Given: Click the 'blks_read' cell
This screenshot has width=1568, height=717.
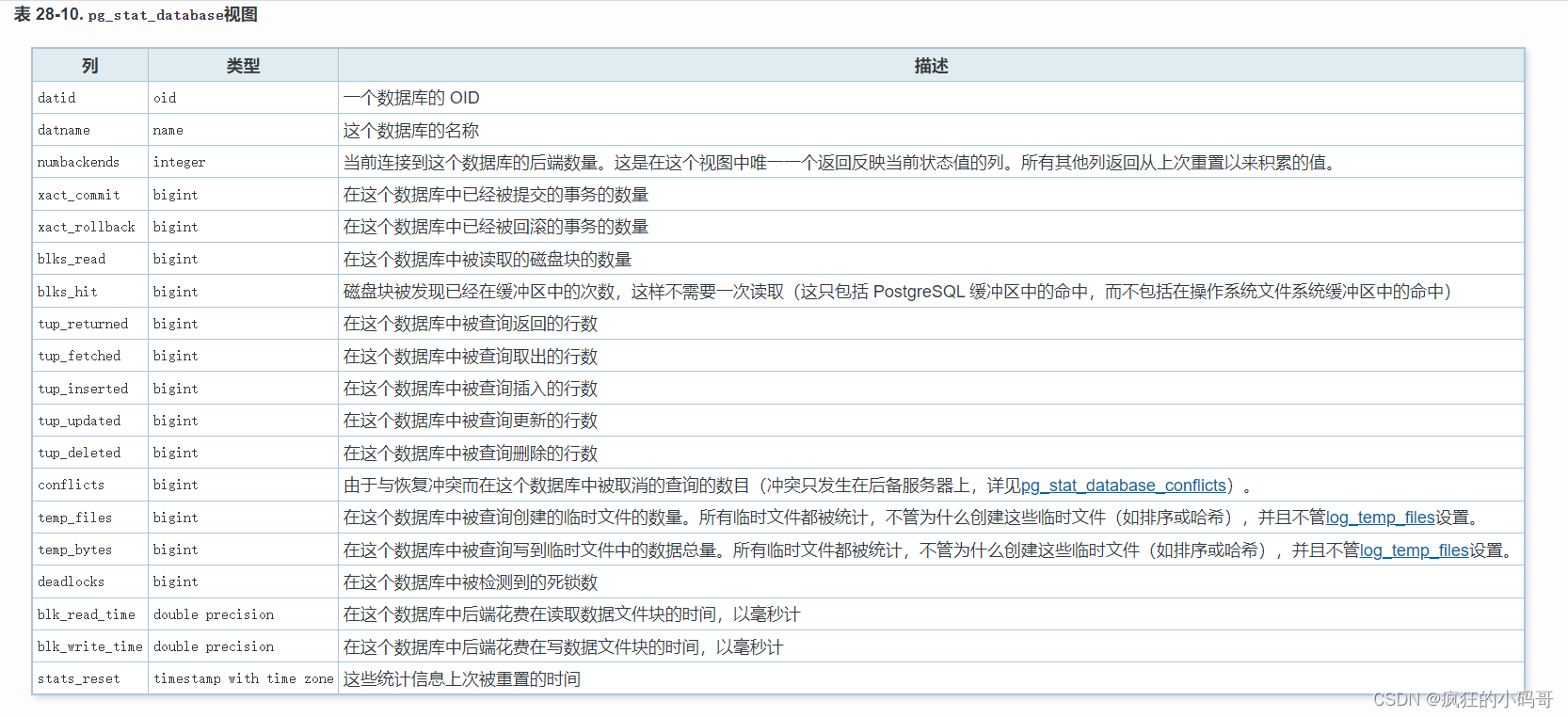Looking at the screenshot, I should tap(90, 259).
